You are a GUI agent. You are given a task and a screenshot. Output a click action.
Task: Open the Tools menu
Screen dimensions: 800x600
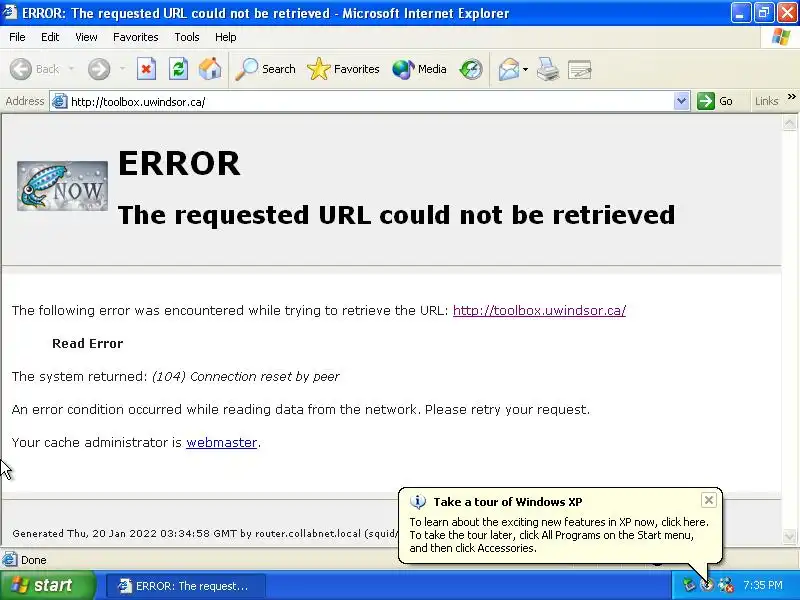187,37
